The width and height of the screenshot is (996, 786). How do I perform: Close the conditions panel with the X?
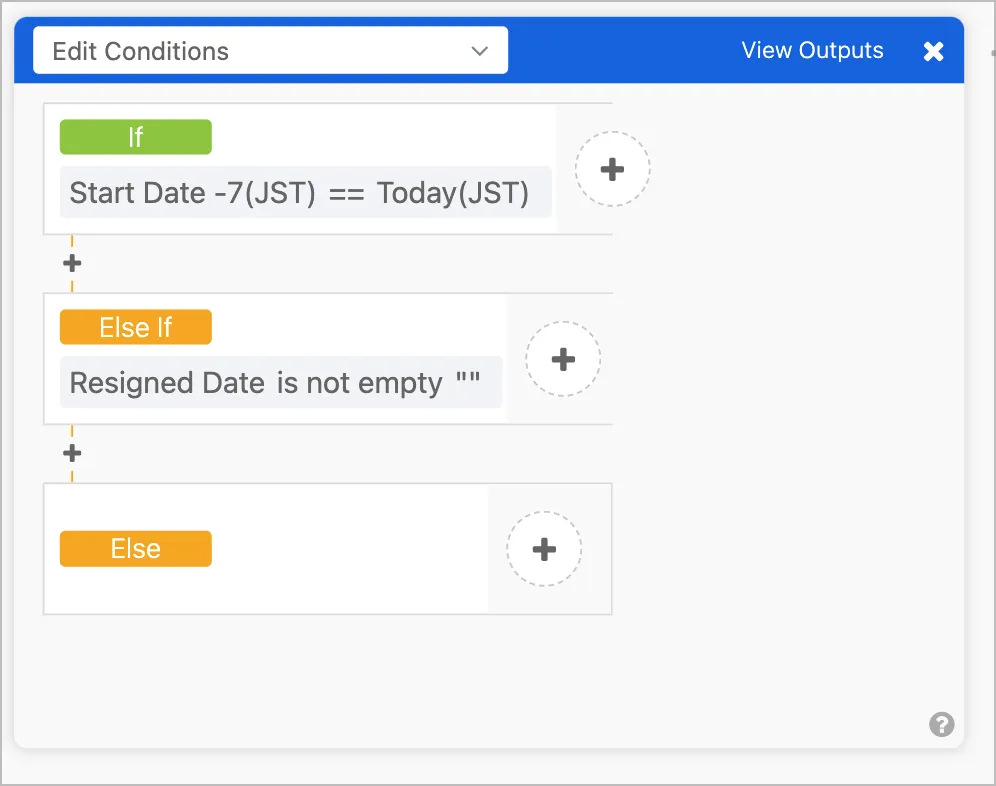[933, 51]
